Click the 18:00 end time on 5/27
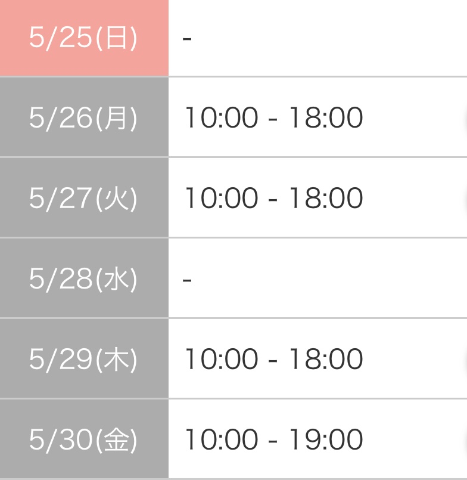This screenshot has width=467, height=480. [x=326, y=198]
